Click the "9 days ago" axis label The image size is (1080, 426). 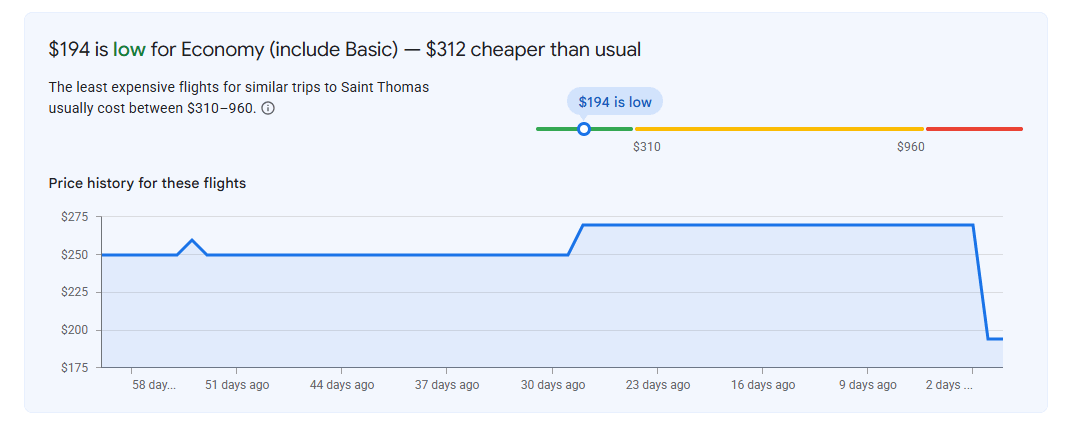point(868,385)
